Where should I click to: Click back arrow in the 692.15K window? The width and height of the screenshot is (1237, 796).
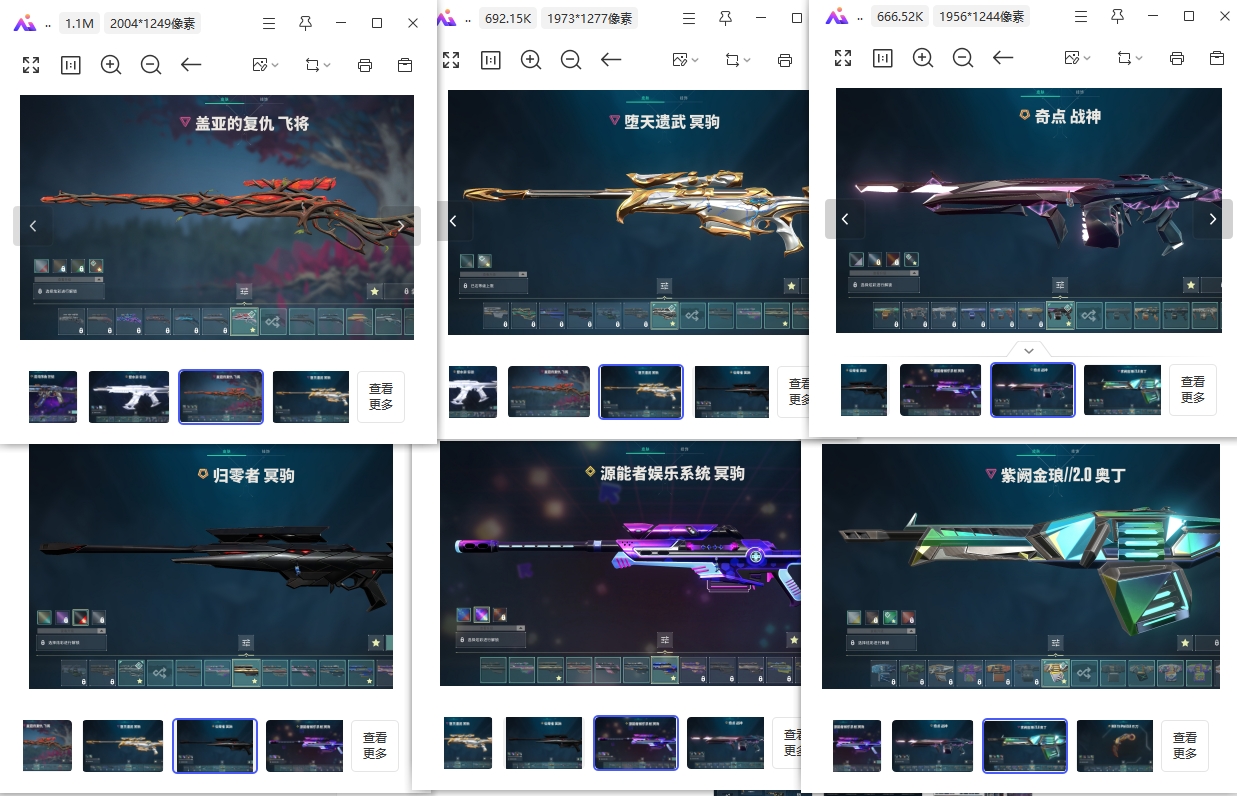[611, 60]
